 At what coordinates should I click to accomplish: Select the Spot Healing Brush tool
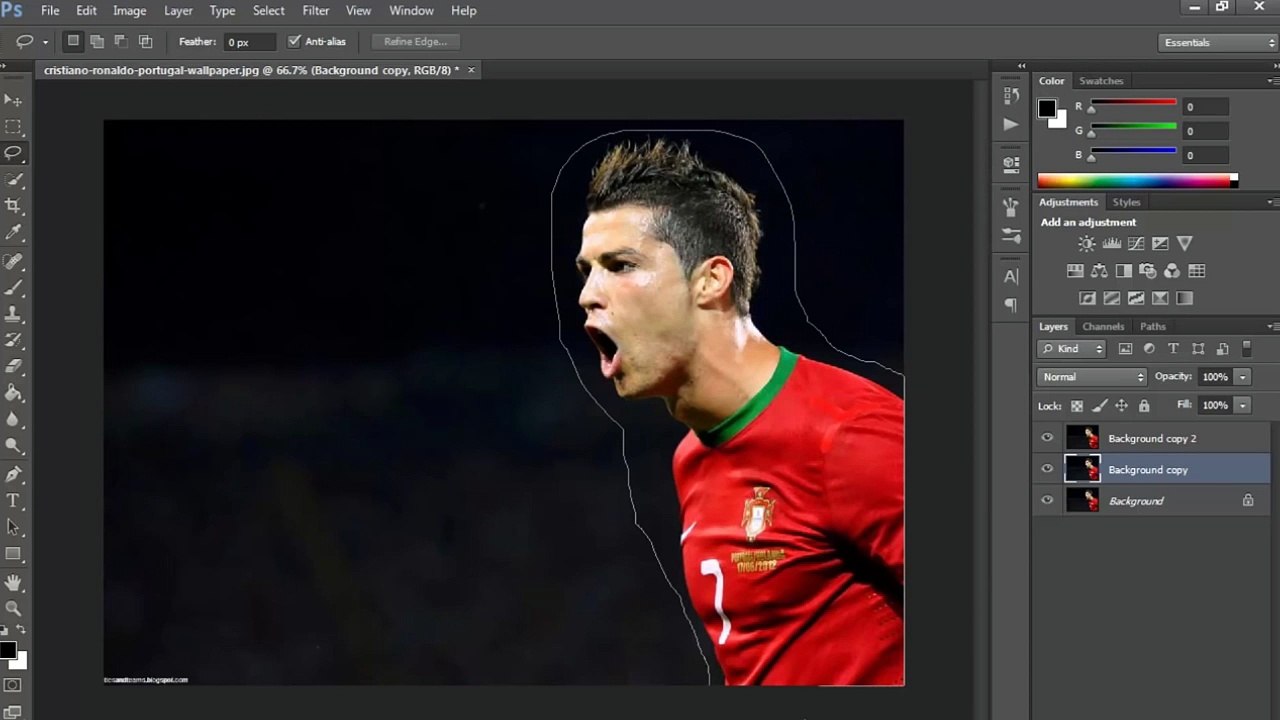coord(13,261)
